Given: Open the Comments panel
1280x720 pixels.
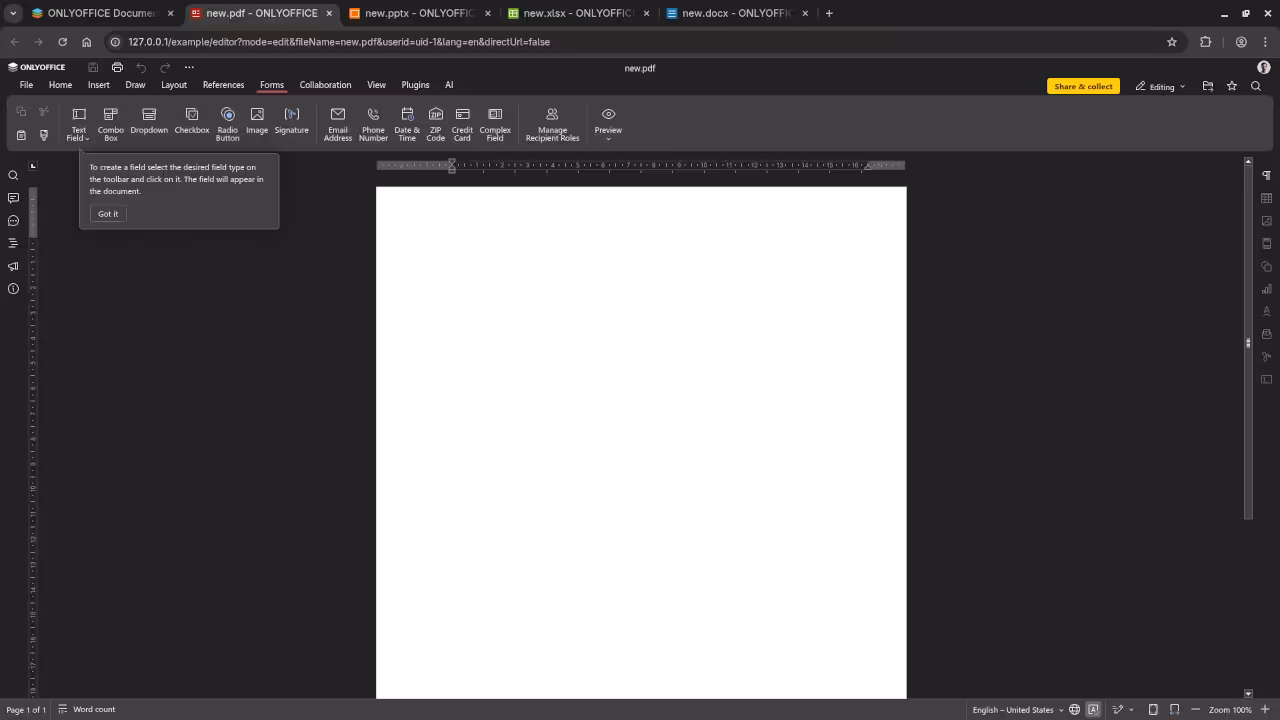Looking at the screenshot, I should pyautogui.click(x=13, y=198).
